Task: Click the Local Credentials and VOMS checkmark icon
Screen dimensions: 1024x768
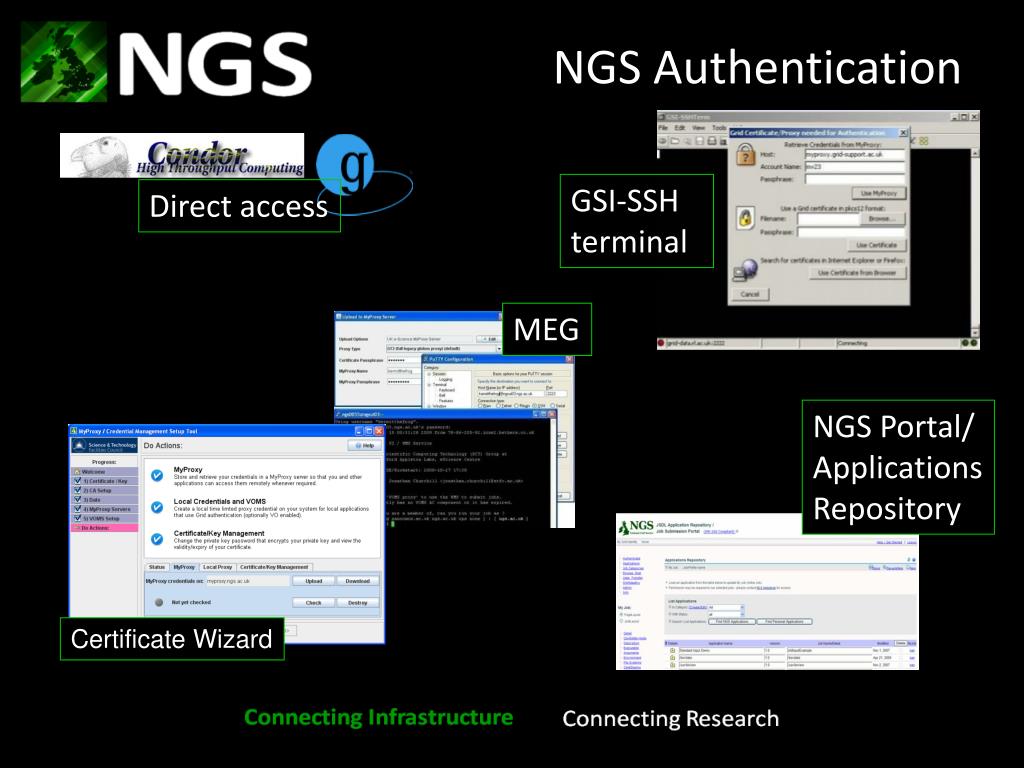Action: coord(157,507)
